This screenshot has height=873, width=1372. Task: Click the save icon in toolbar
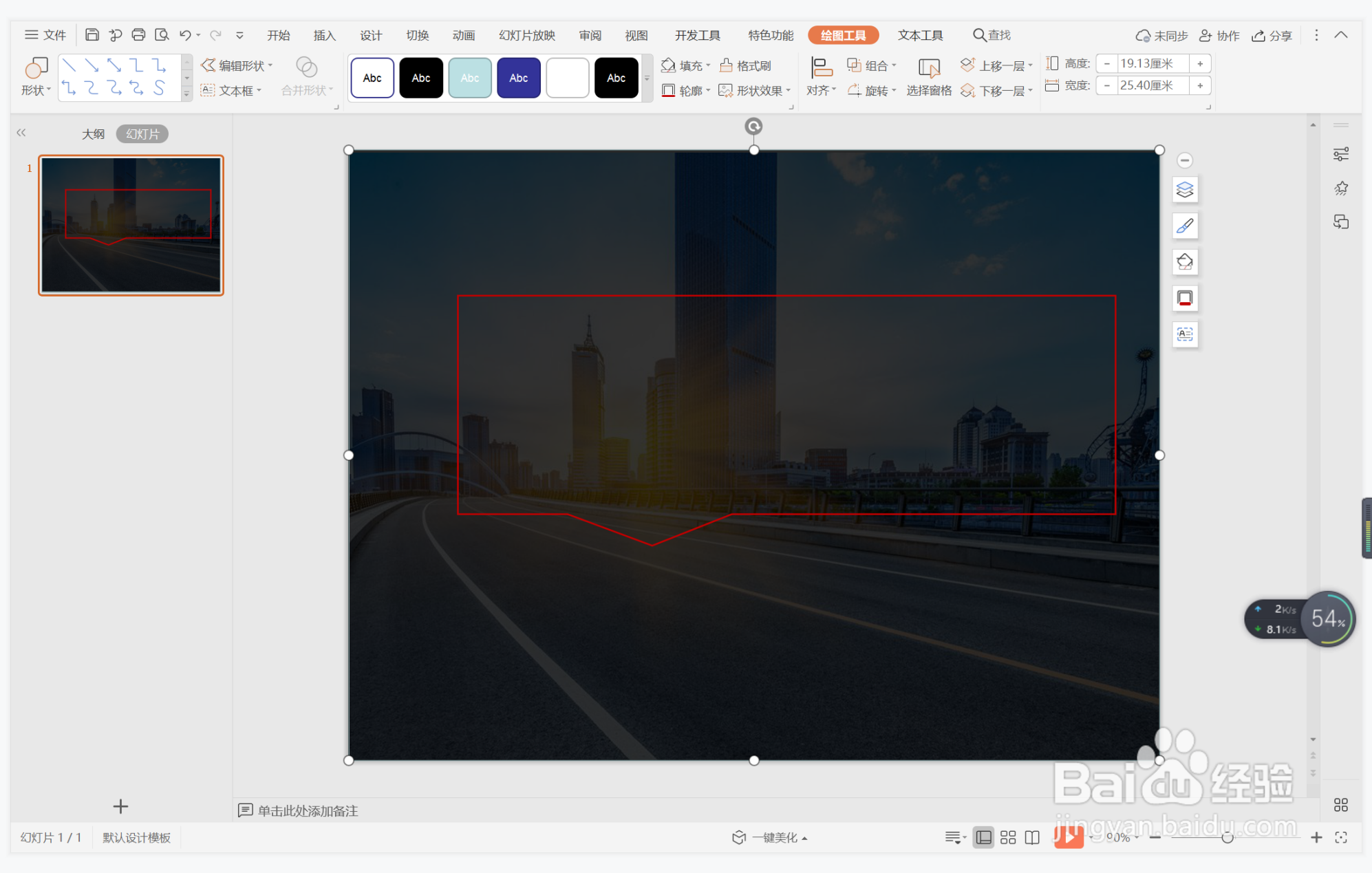pos(92,35)
